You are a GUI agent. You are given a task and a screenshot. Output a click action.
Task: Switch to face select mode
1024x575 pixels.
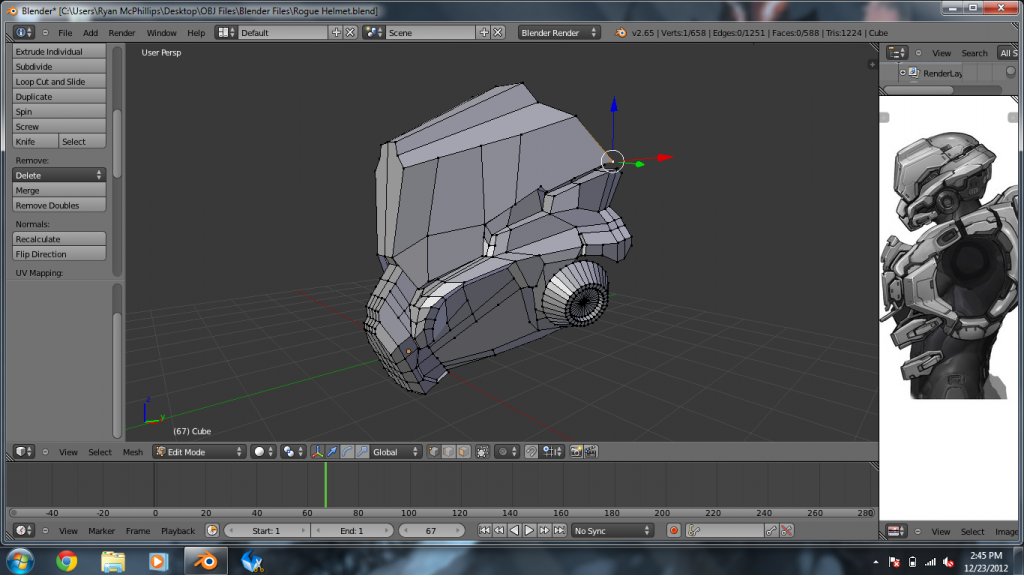(463, 452)
